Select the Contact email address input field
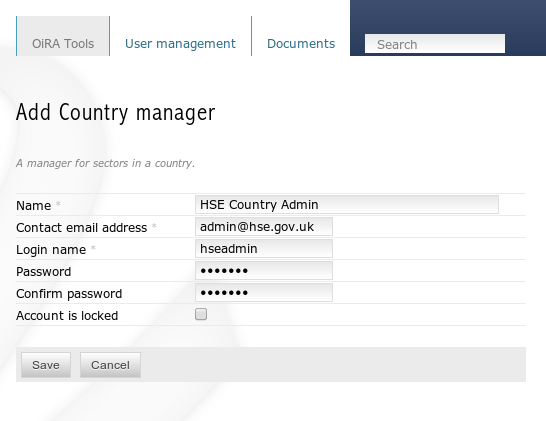This screenshot has height=421, width=546. point(264,227)
